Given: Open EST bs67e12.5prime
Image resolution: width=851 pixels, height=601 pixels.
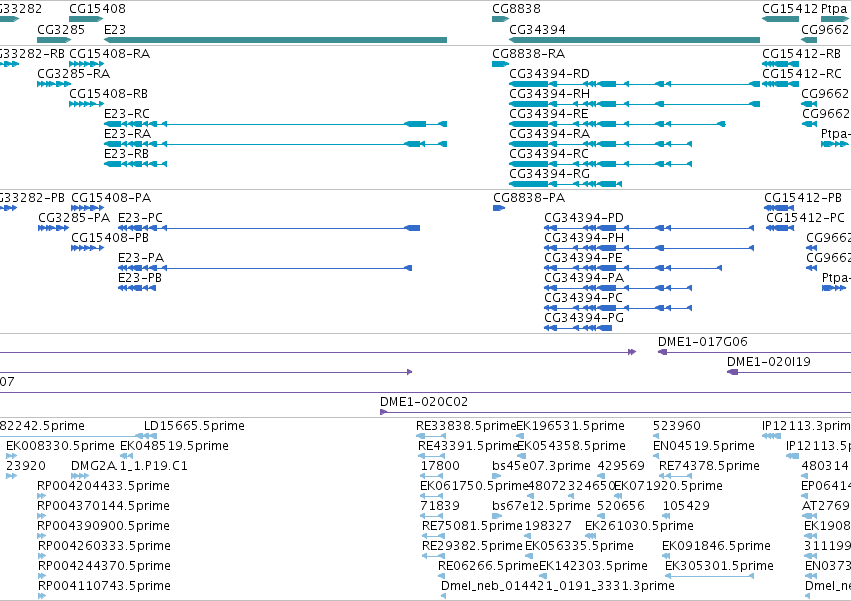Looking at the screenshot, I should click(x=541, y=506).
